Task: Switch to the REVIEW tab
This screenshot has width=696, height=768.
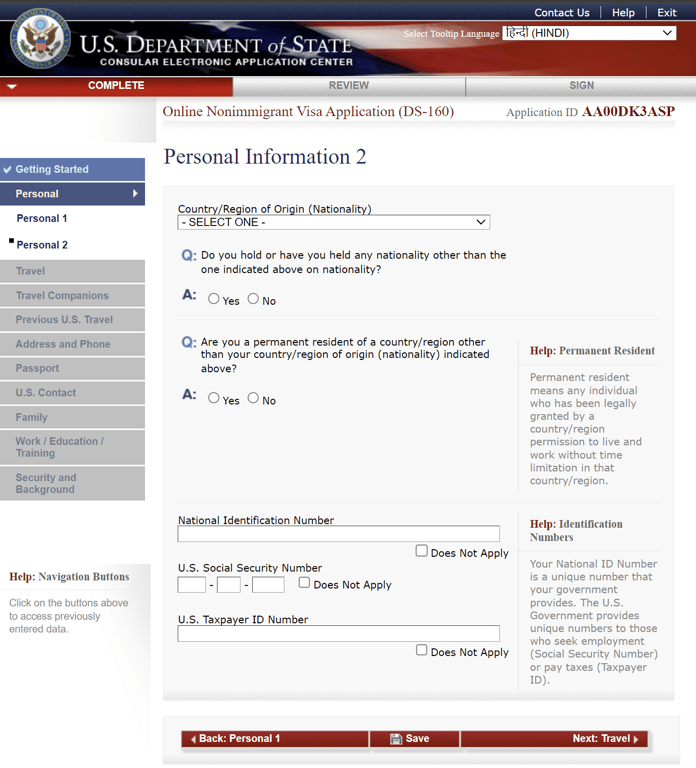Action: point(349,86)
